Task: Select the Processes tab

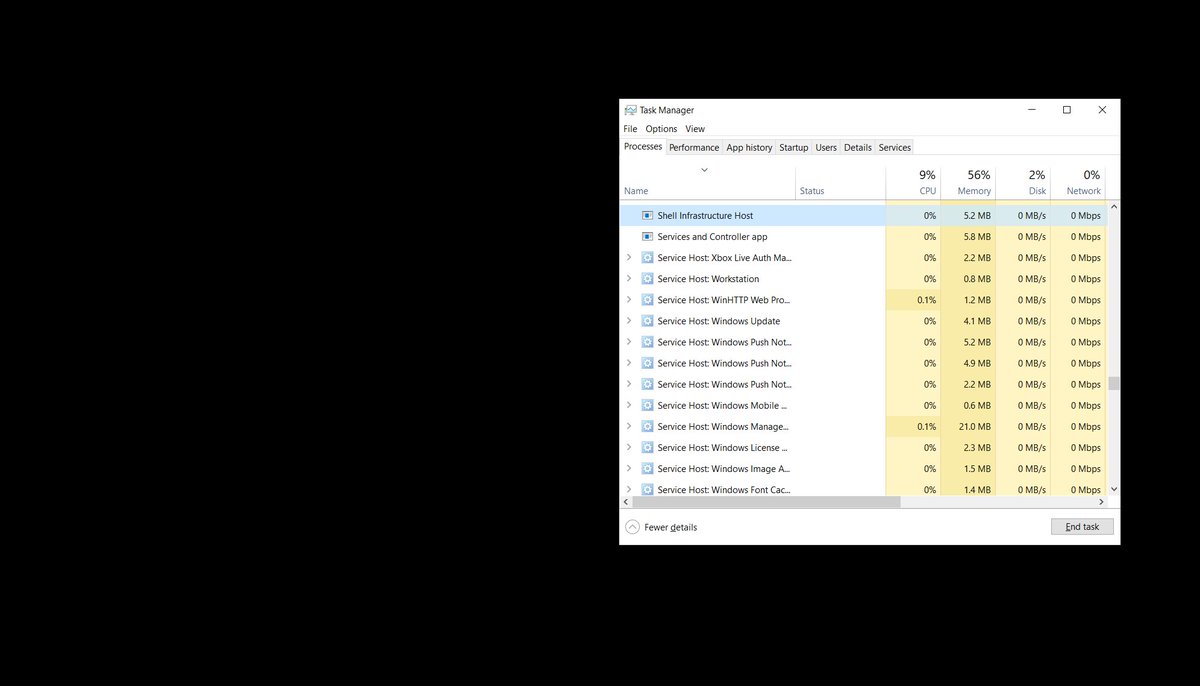Action: 643,147
